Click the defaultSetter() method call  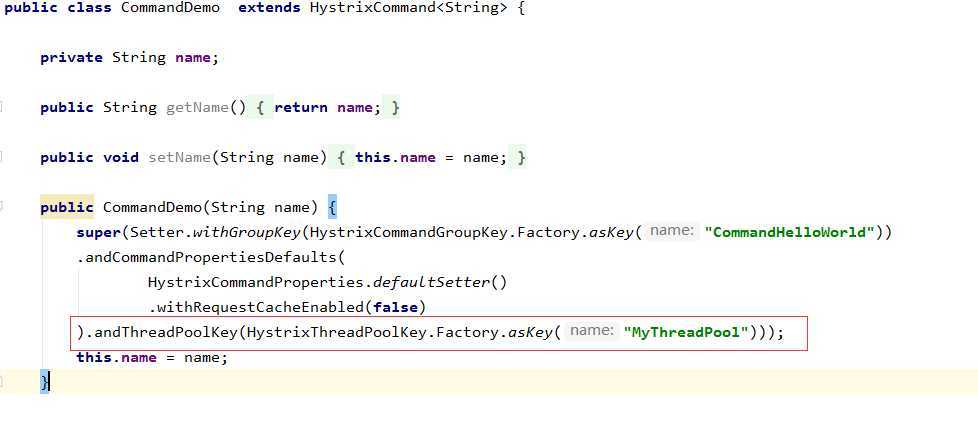440,282
